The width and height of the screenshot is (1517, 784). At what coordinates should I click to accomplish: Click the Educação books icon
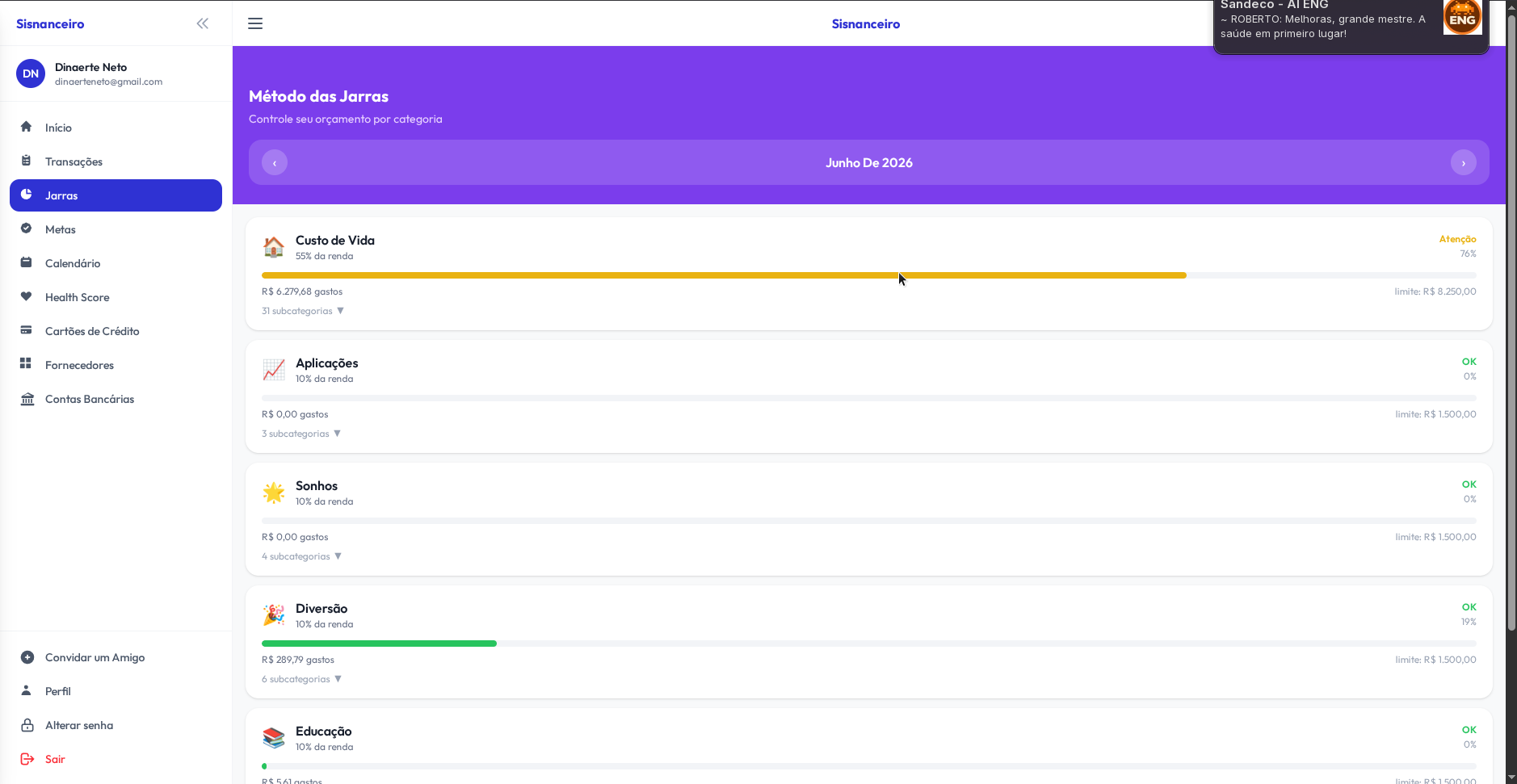pos(274,738)
